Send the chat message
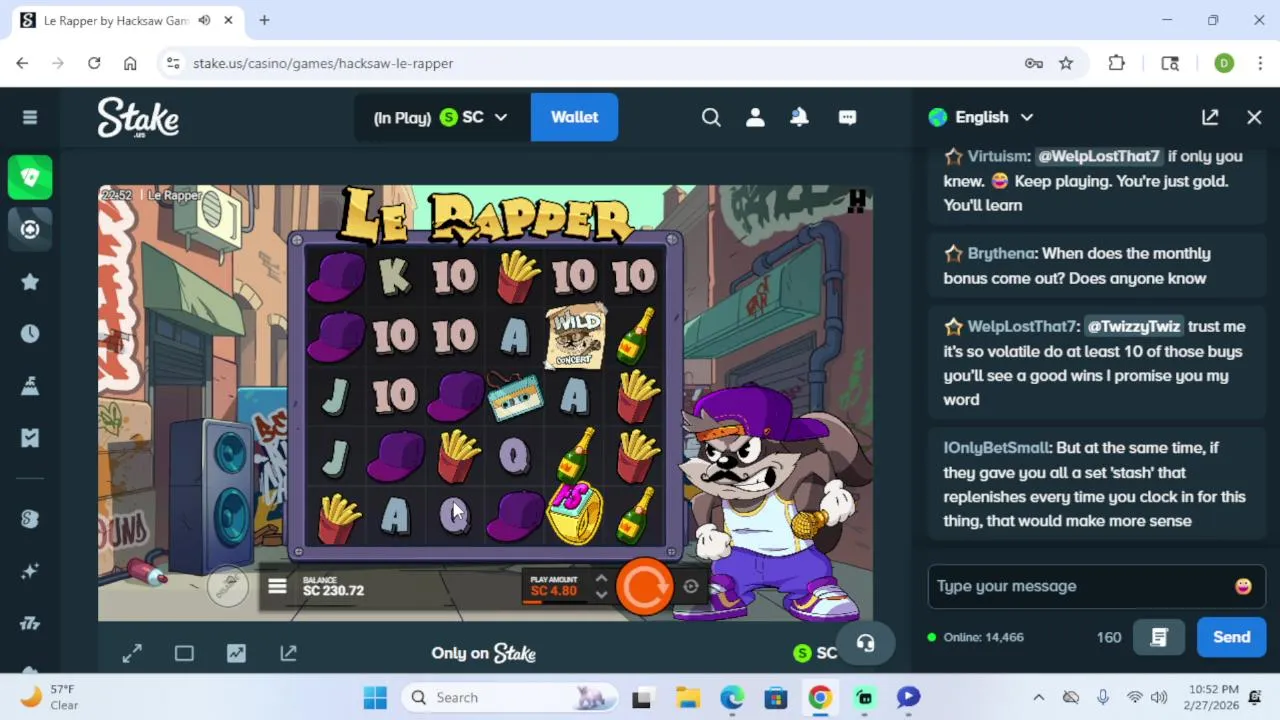This screenshot has width=1280, height=720. pos(1231,637)
